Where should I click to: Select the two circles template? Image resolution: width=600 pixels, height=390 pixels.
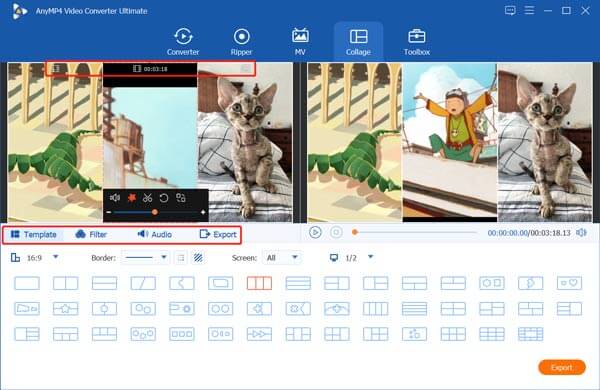221,308
